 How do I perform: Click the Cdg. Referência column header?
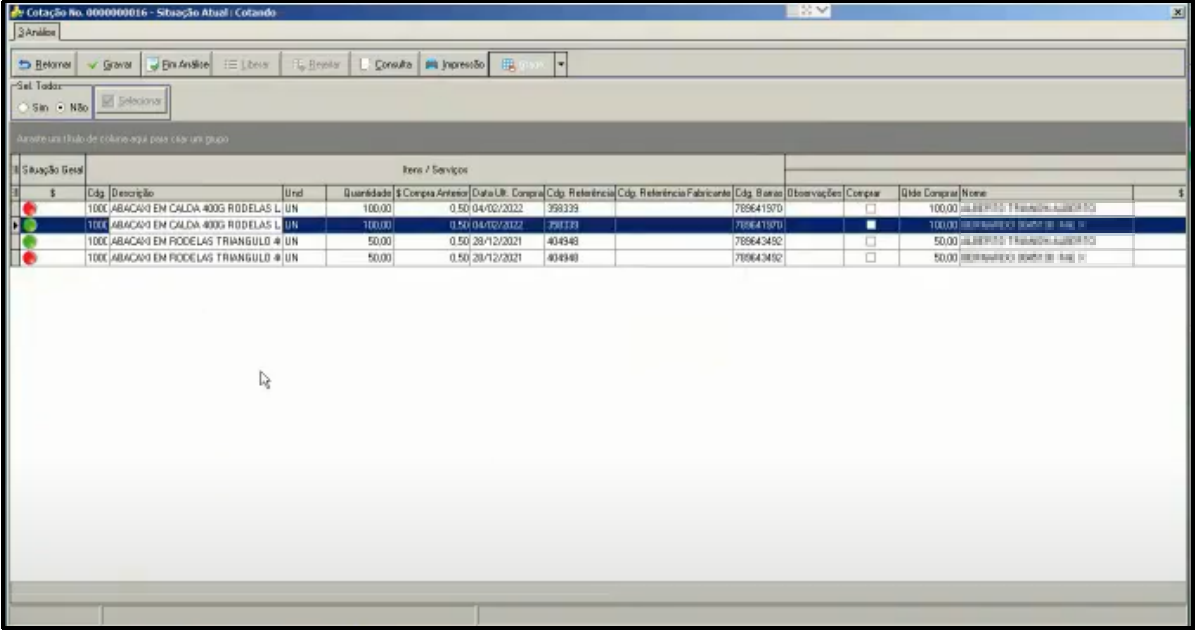pyautogui.click(x=580, y=193)
